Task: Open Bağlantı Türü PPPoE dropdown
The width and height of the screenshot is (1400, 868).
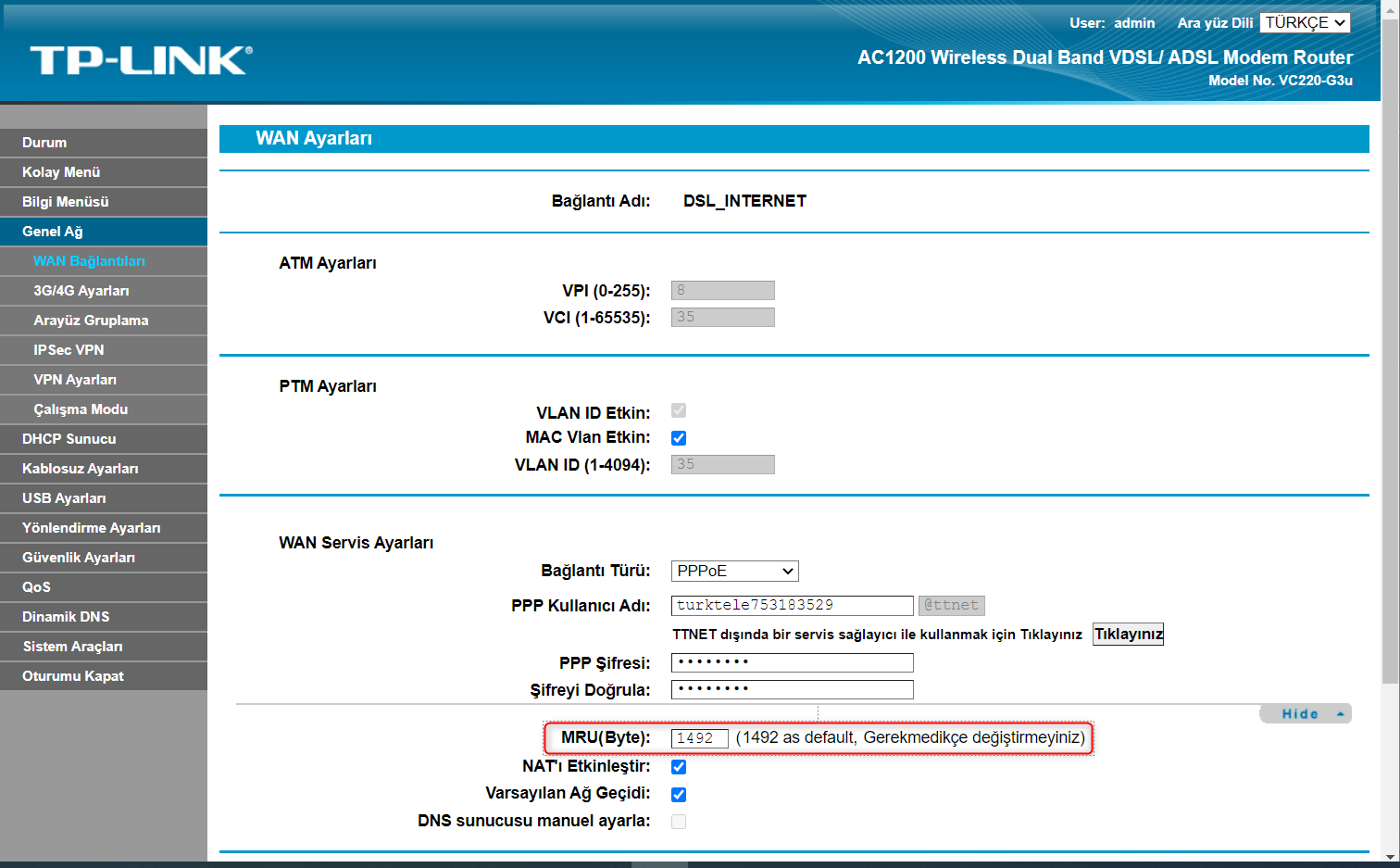Action: coord(734,571)
